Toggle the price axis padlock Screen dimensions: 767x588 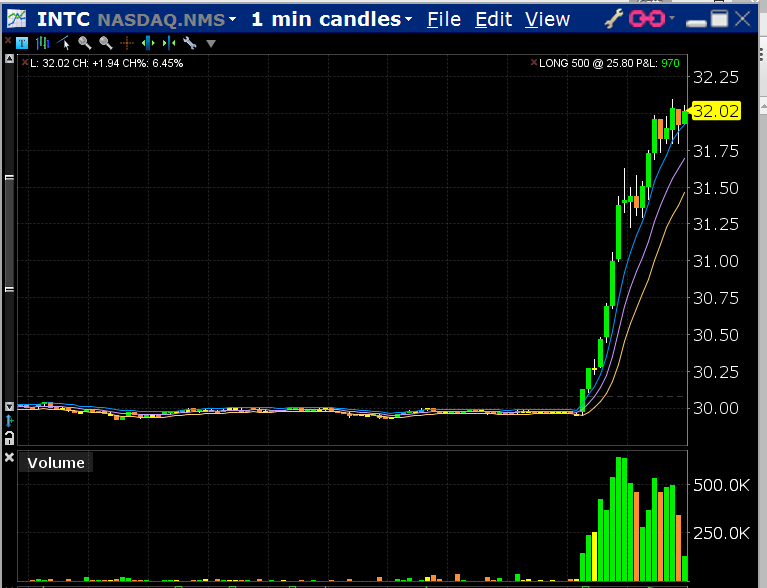coord(10,438)
